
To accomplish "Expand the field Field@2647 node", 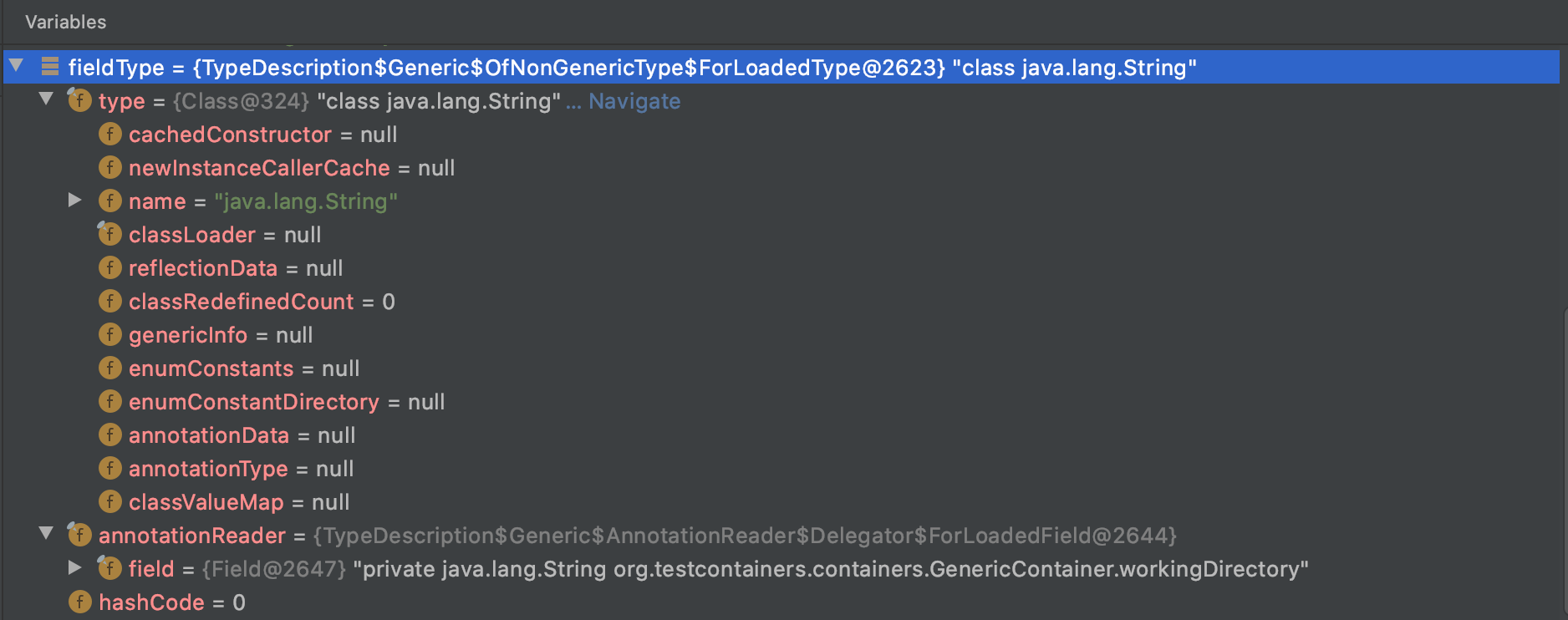I will tap(75, 568).
